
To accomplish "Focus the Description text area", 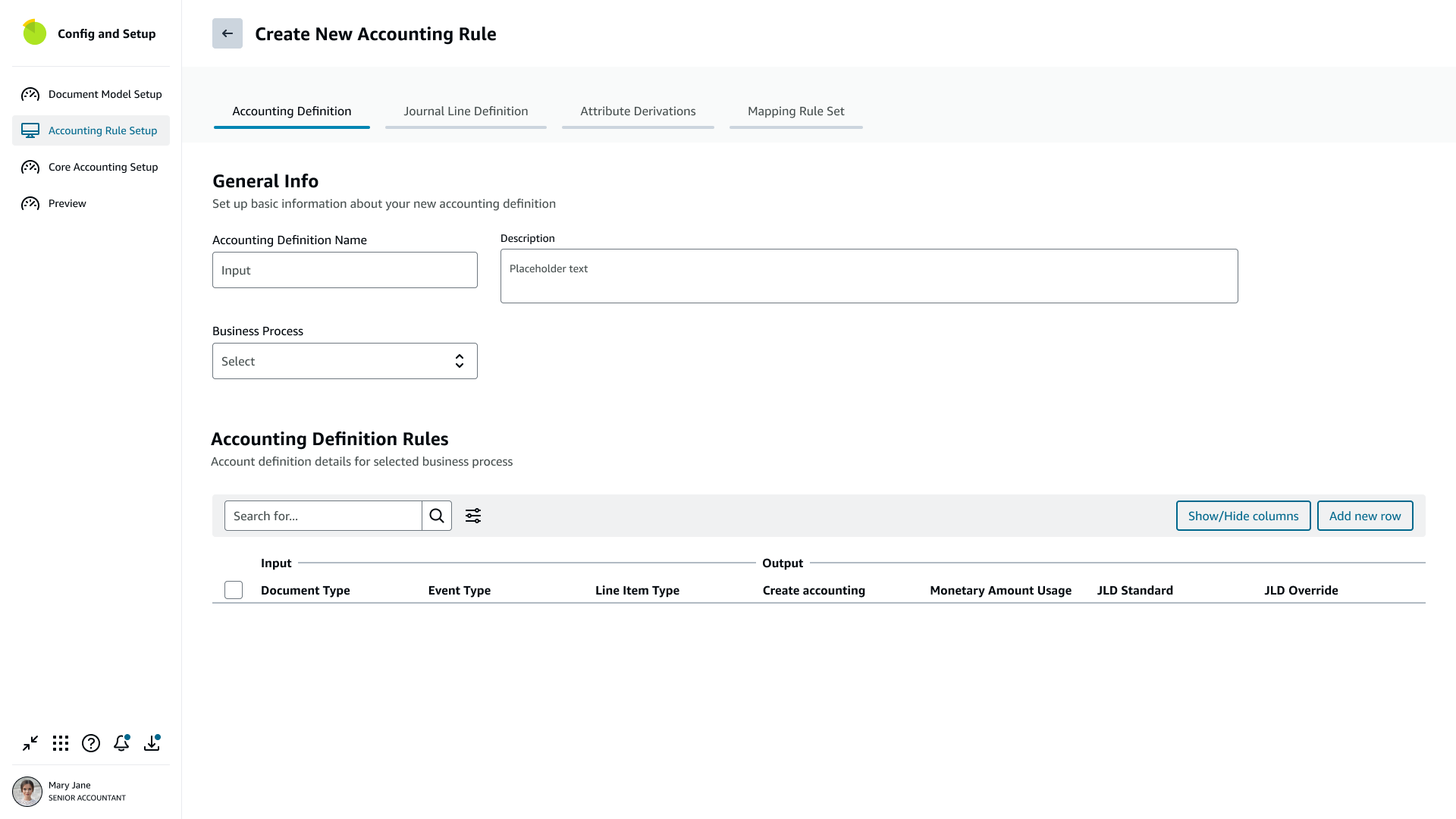I will point(869,276).
